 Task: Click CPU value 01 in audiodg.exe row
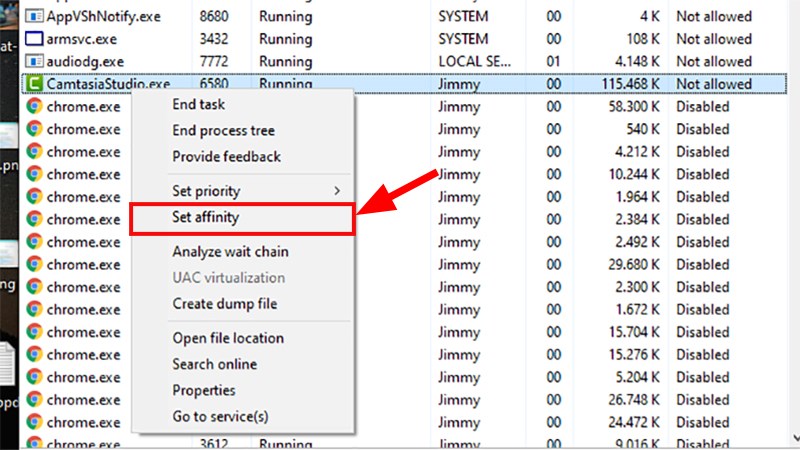click(x=554, y=61)
